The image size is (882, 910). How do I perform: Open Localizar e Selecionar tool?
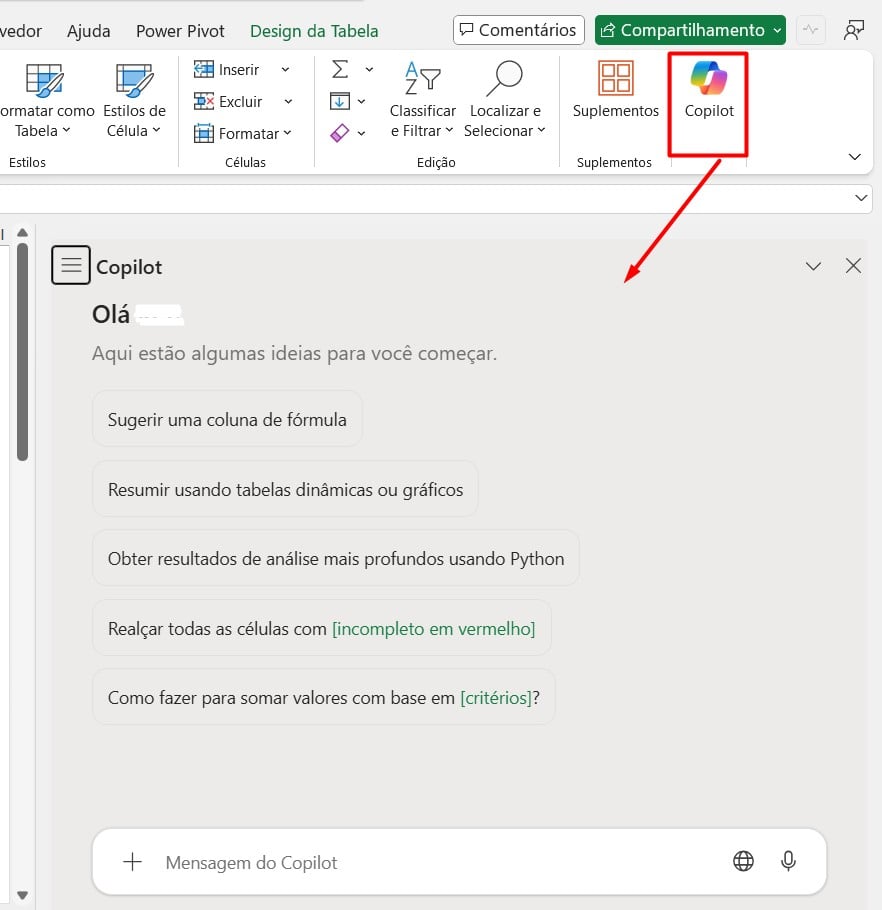pyautogui.click(x=505, y=99)
